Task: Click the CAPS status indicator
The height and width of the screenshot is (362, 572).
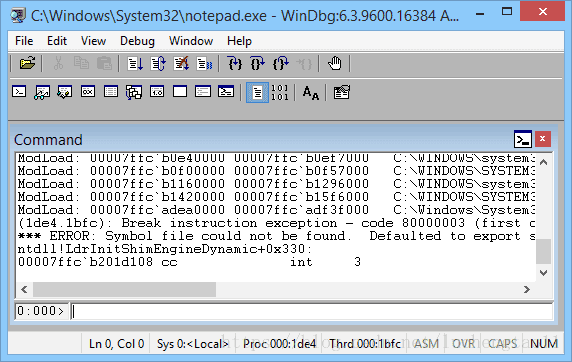Action: click(x=503, y=344)
